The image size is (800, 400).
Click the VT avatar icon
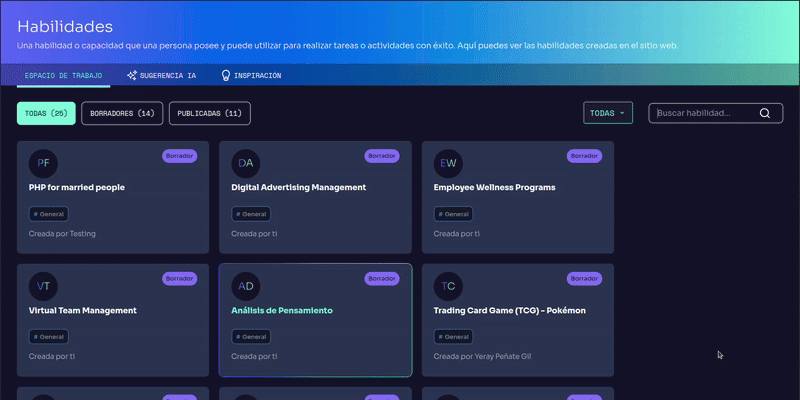point(43,286)
